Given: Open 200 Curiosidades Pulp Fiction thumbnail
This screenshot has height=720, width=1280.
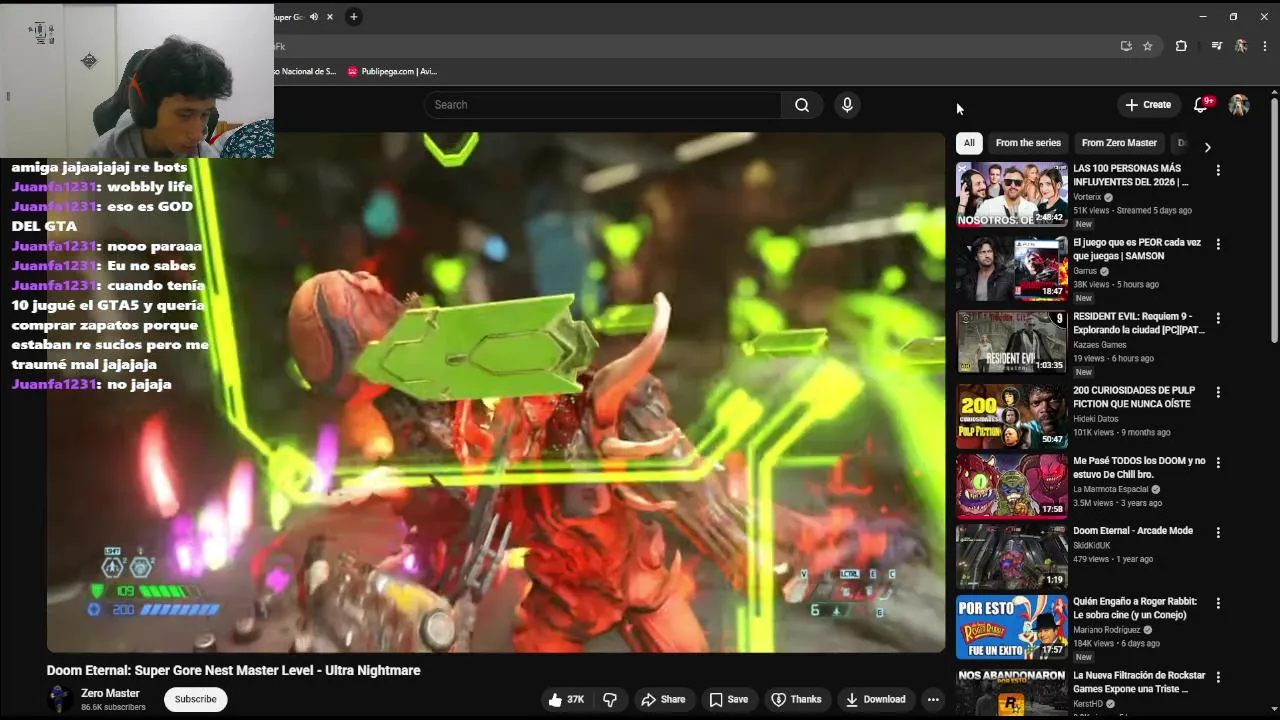Looking at the screenshot, I should pyautogui.click(x=1012, y=416).
